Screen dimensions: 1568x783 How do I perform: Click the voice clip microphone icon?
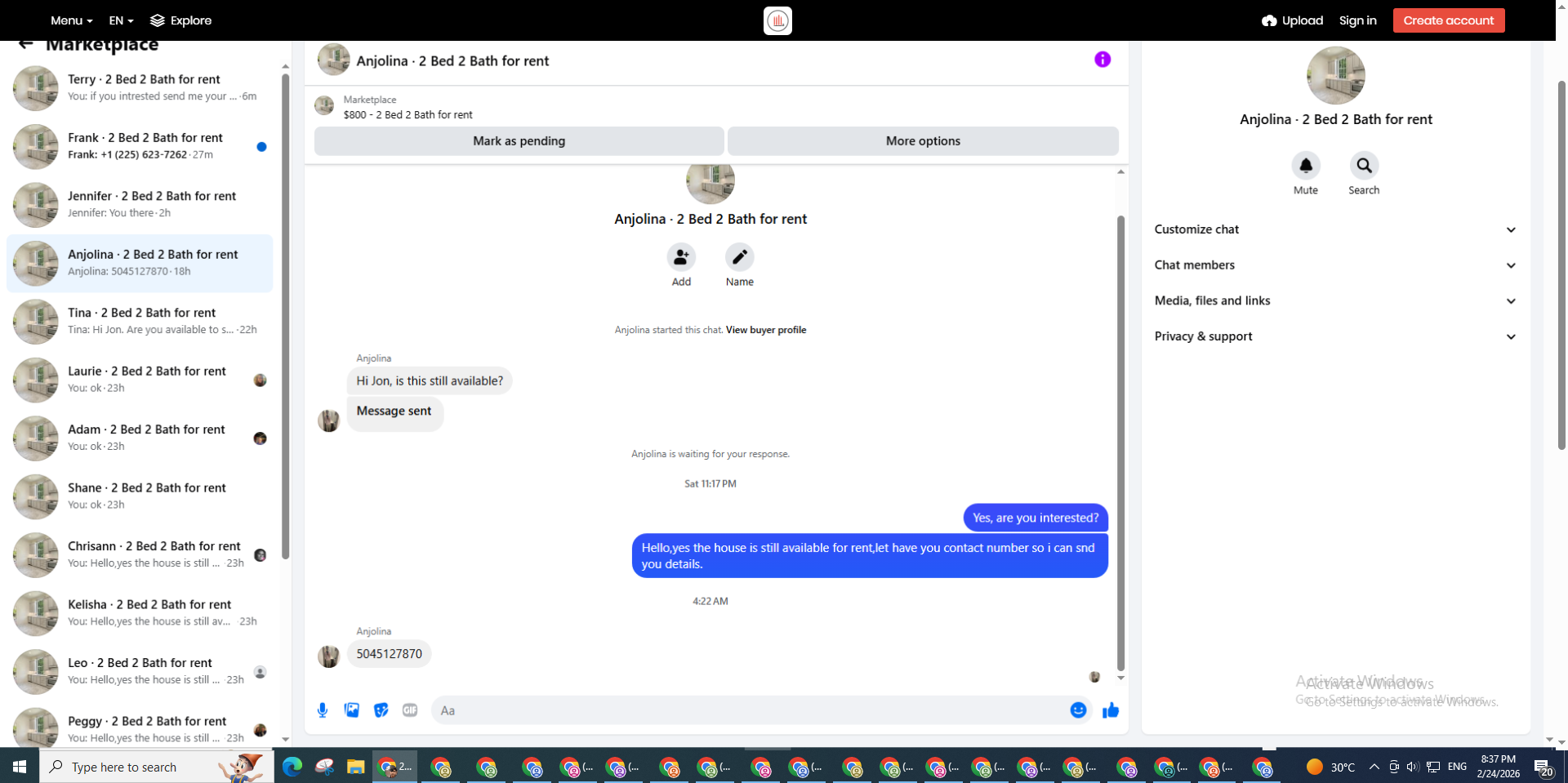coord(323,710)
